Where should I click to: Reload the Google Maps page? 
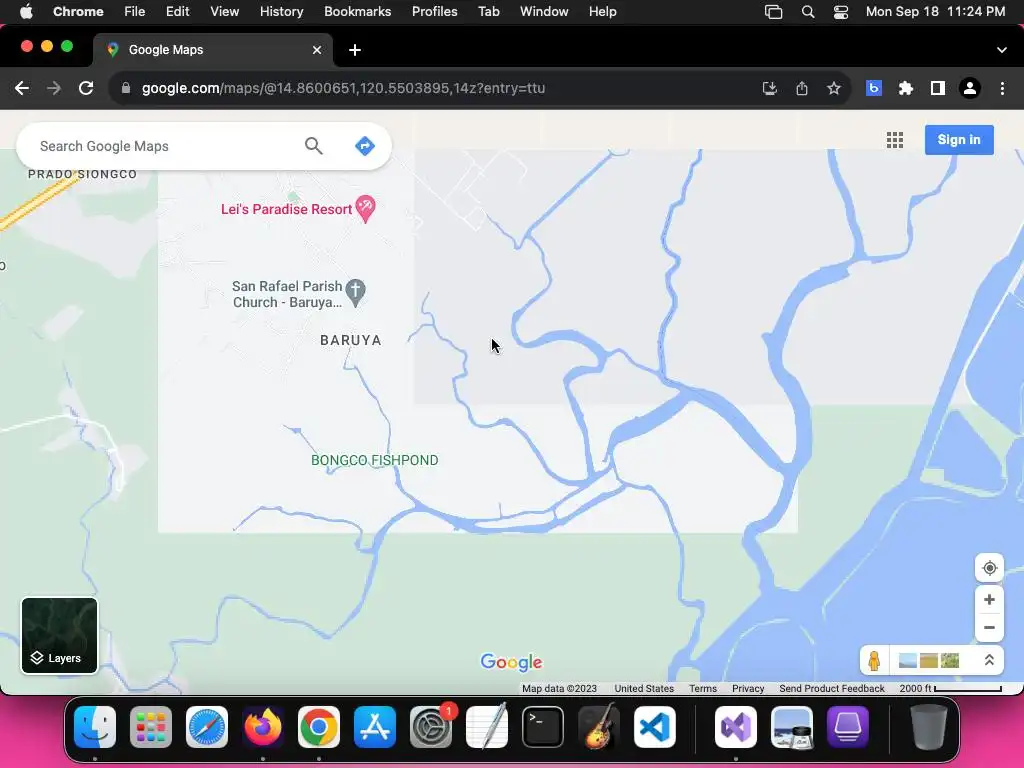[x=86, y=88]
